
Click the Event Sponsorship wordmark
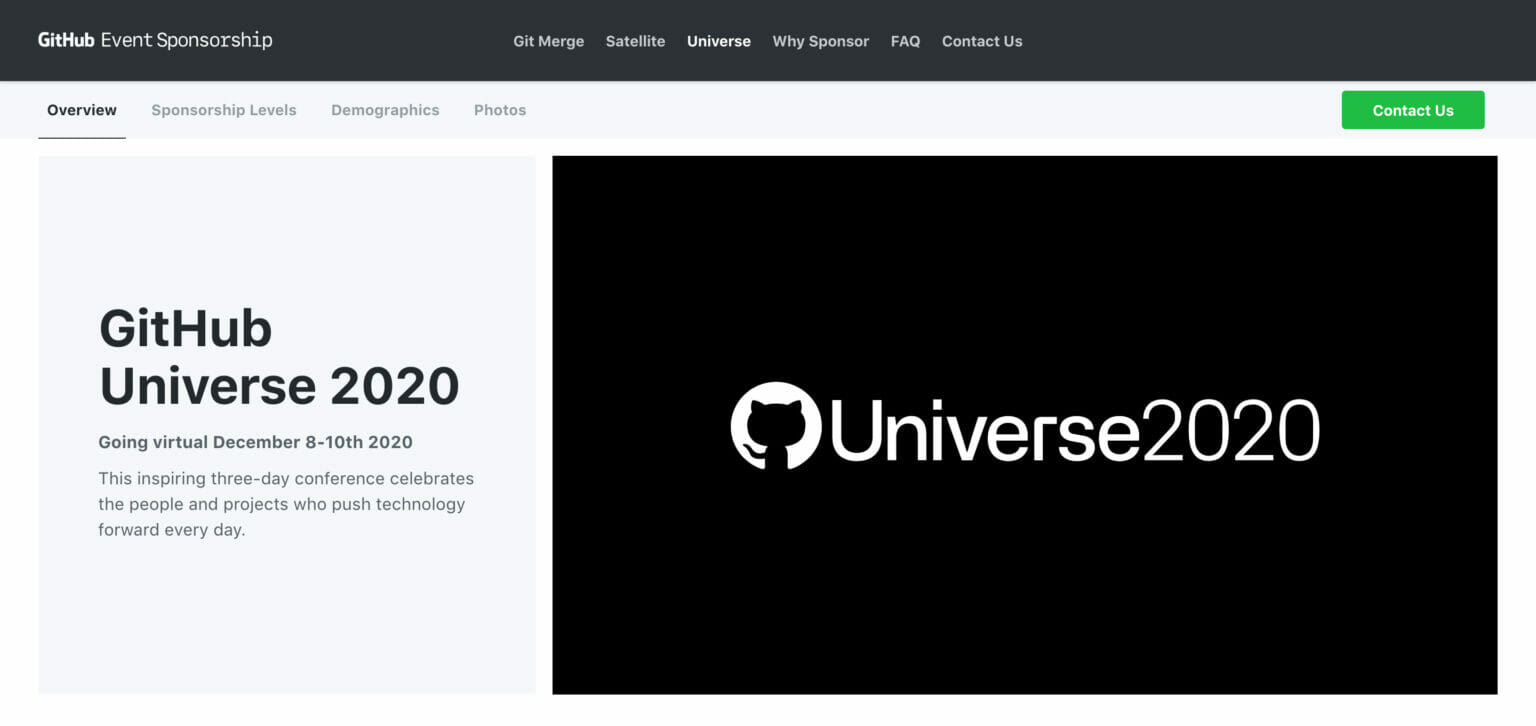point(185,40)
